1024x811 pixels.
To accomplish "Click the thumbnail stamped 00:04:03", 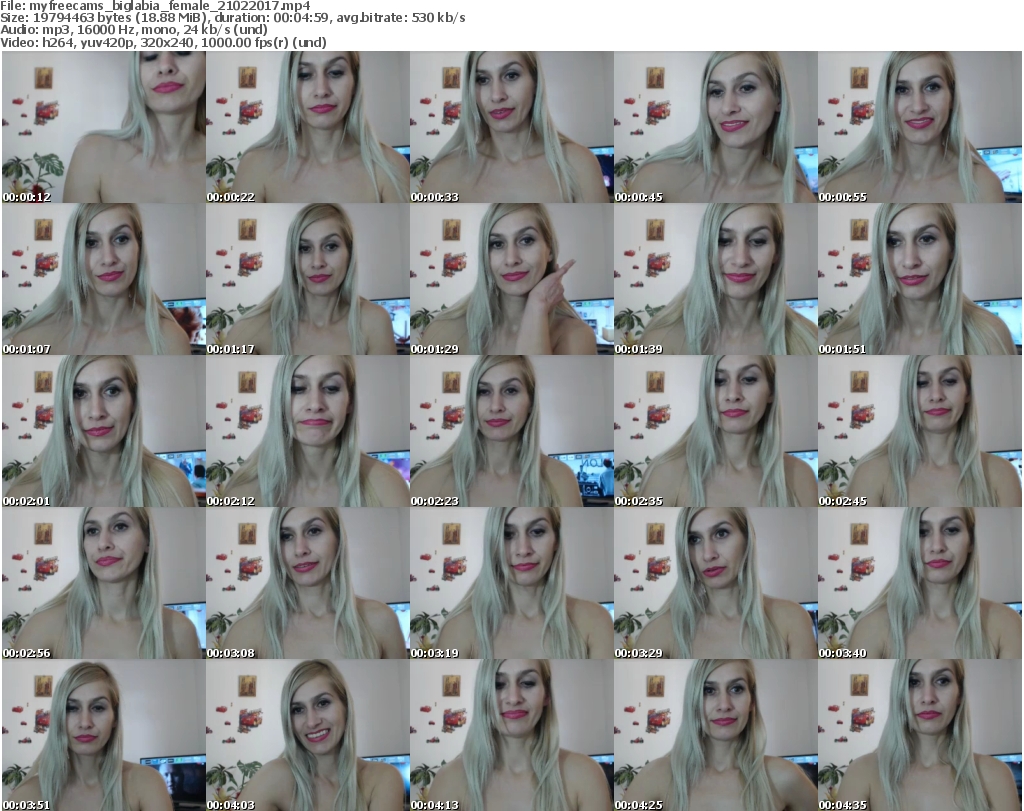I will pyautogui.click(x=308, y=735).
